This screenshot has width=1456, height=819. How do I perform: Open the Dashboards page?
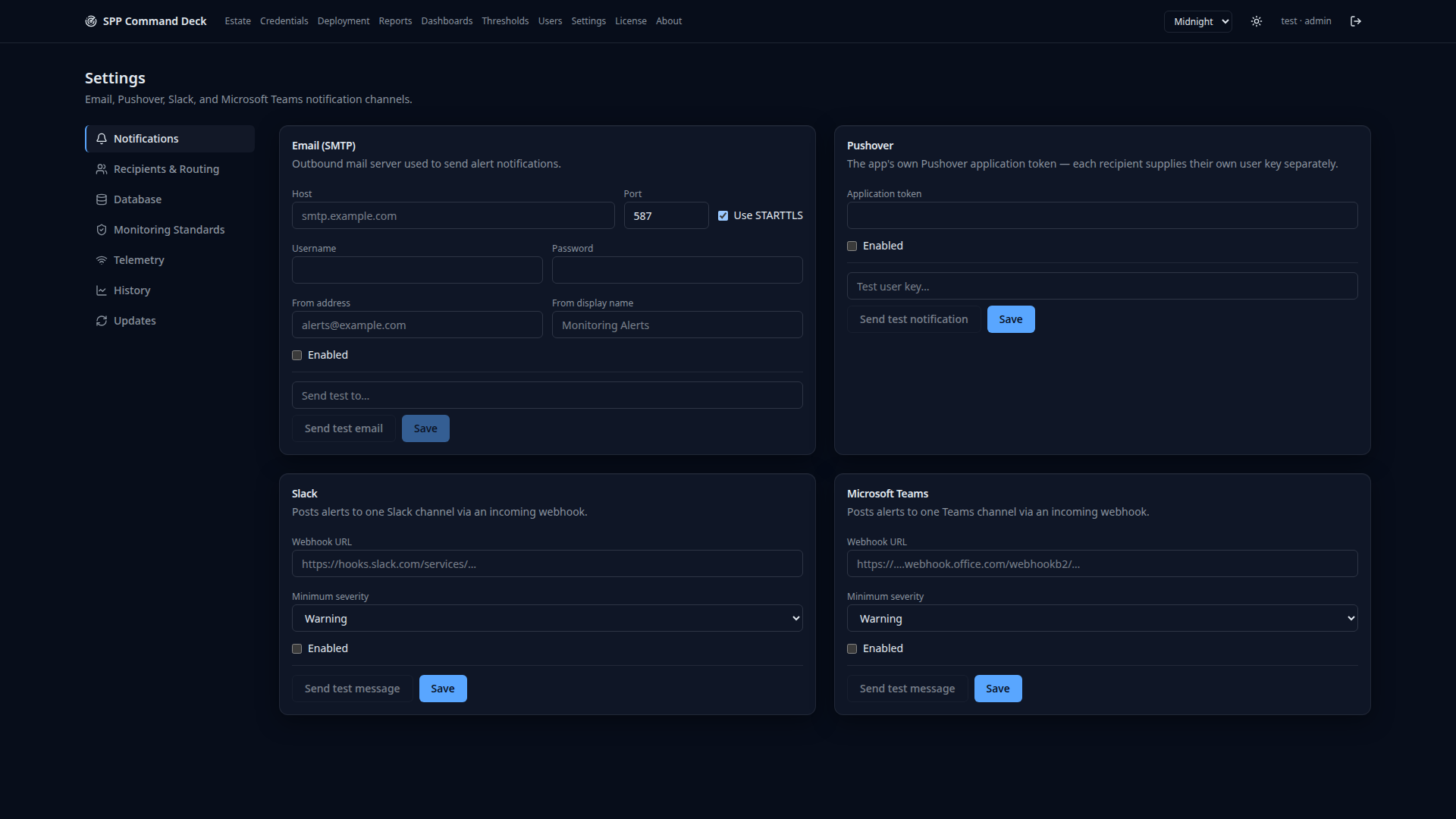[x=447, y=21]
